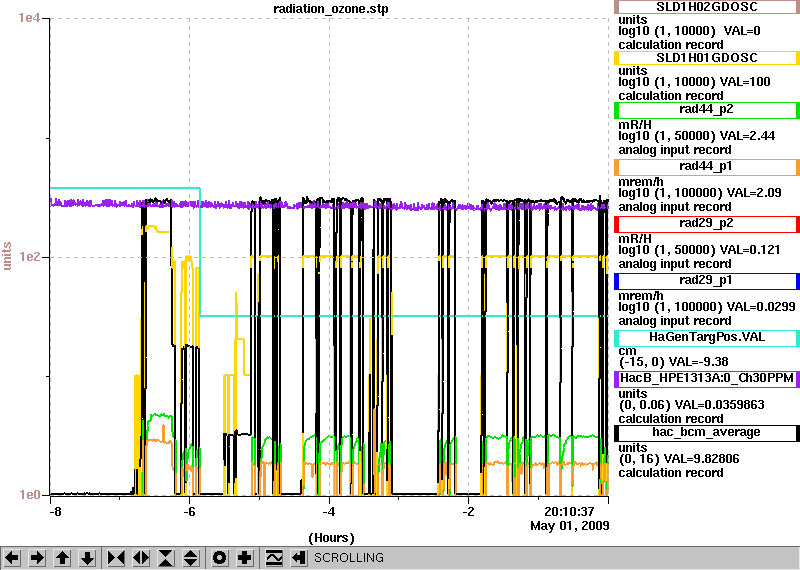Select the rad44_p1 curve legend box
Viewport: 800px width, 570px height.
(x=707, y=167)
